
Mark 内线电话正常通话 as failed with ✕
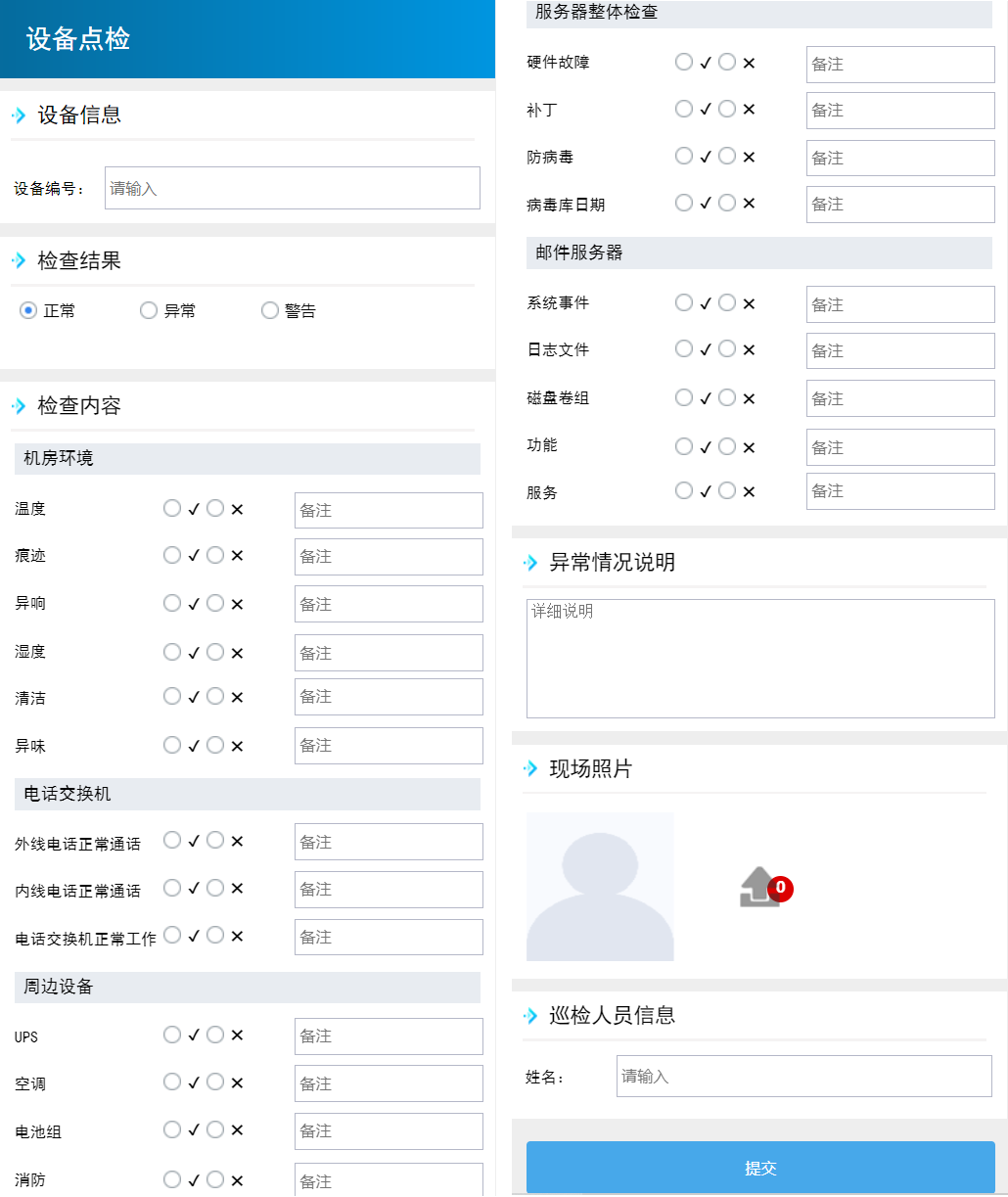coord(215,888)
